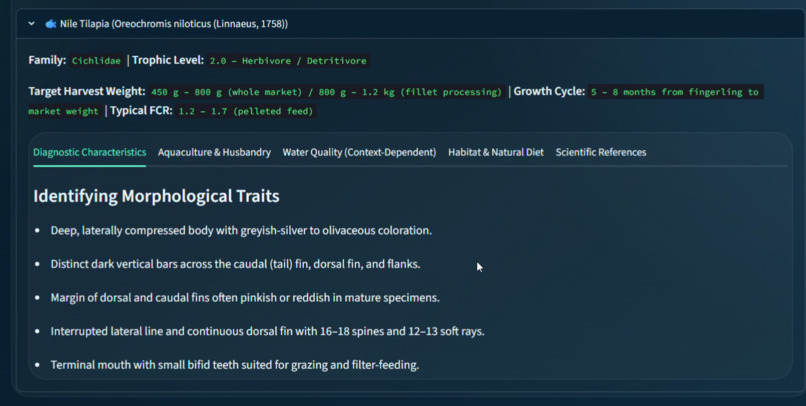Screen dimensions: 806x406
Task: Click the typical FCR value 1.2 - 1.7
Action: click(x=246, y=111)
